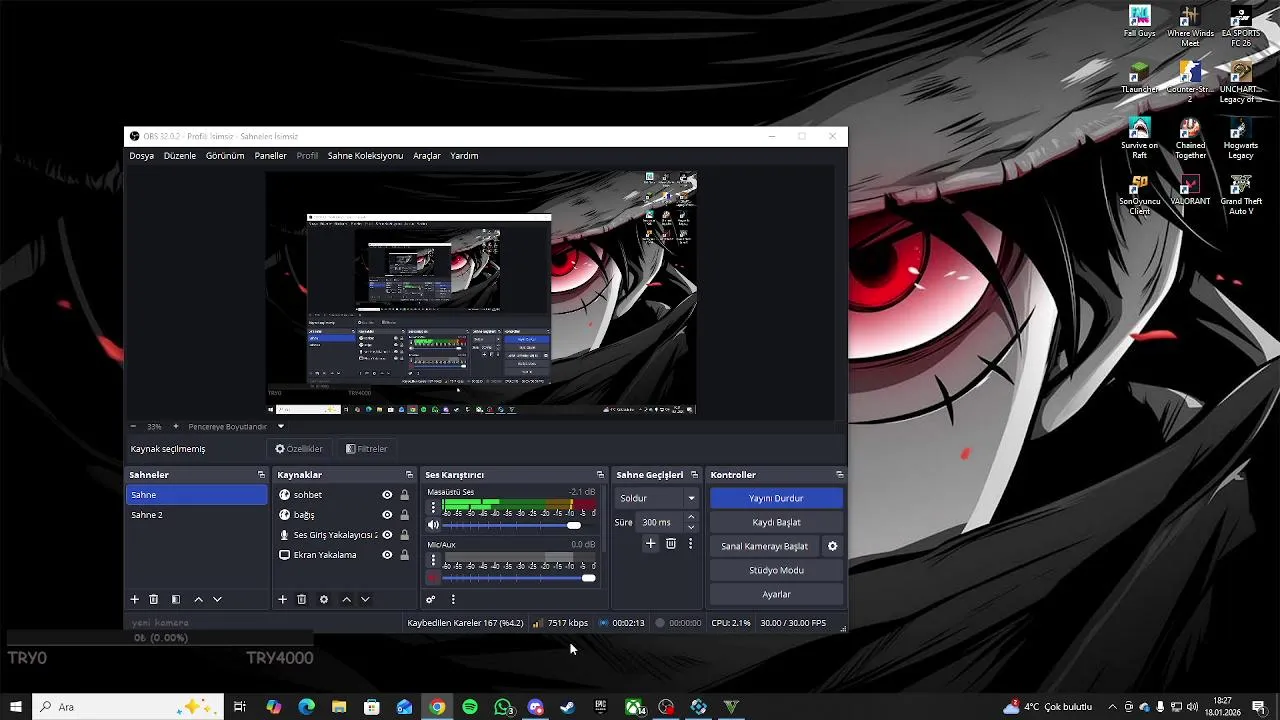Click the Mic/Aux volume slider
Image resolution: width=1280 pixels, height=720 pixels.
519,578
